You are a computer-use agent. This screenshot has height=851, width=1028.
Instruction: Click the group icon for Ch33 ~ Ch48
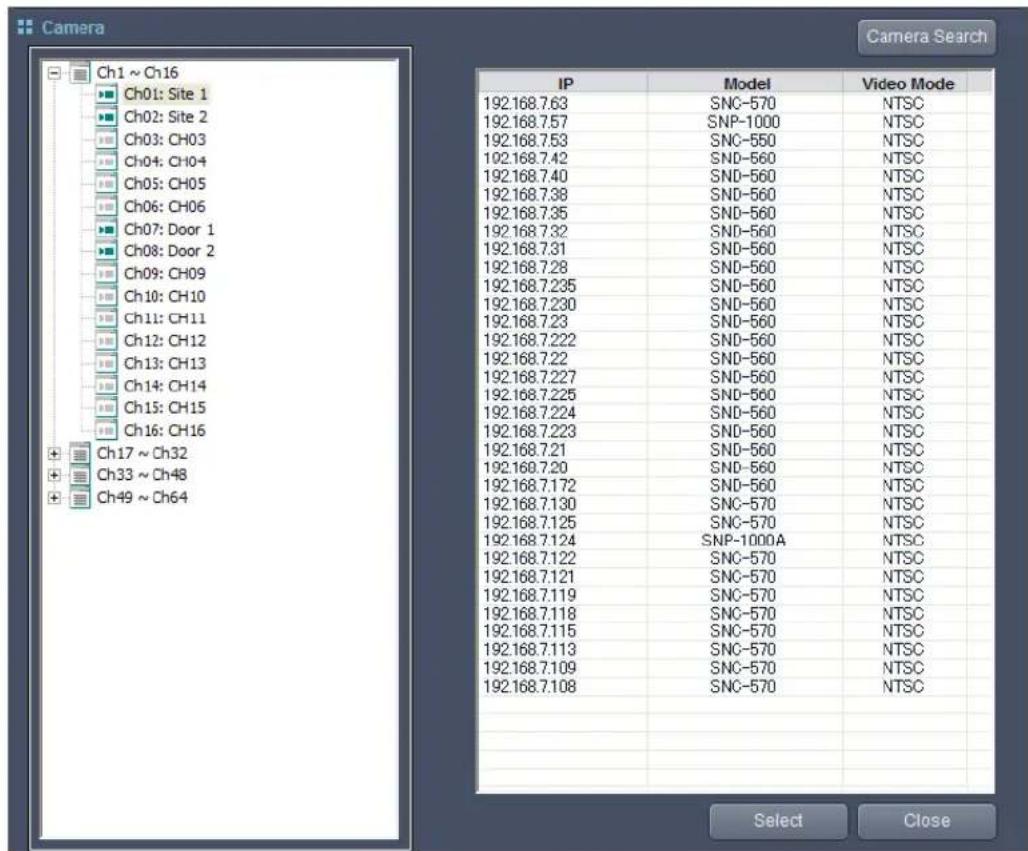tap(80, 475)
